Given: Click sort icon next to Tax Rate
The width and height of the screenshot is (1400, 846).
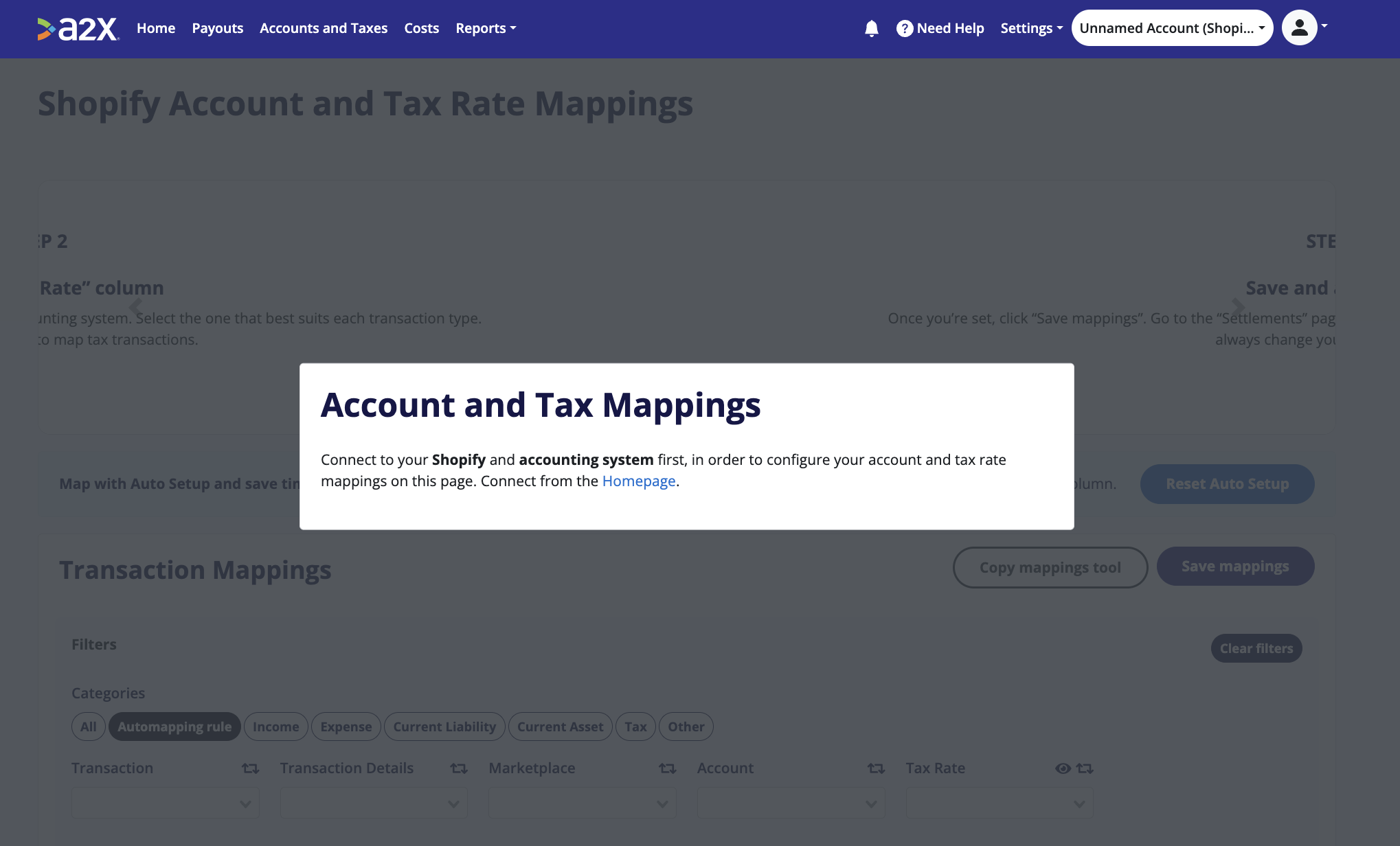Looking at the screenshot, I should click(x=1085, y=768).
